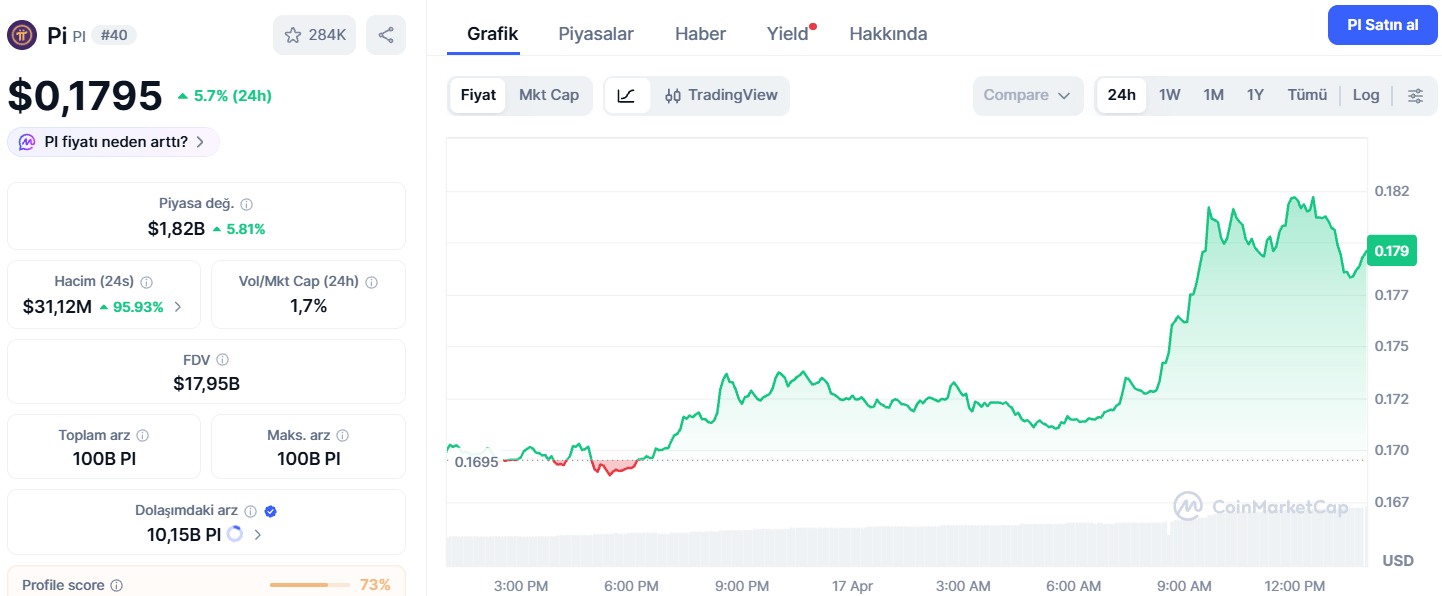Image resolution: width=1442 pixels, height=596 pixels.
Task: Click the blue verified badge icon
Action: 271,511
